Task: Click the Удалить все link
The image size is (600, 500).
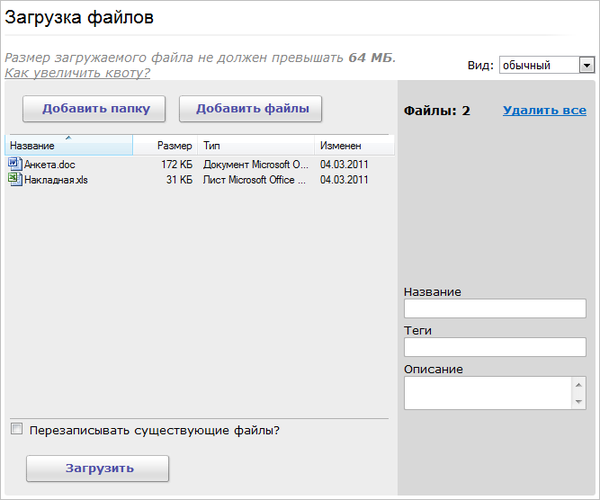Action: coord(544,110)
